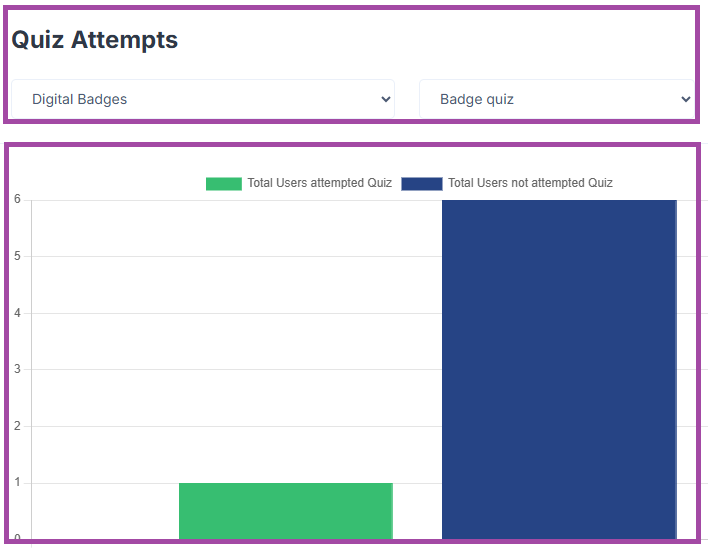Click the green legend color box

223,183
